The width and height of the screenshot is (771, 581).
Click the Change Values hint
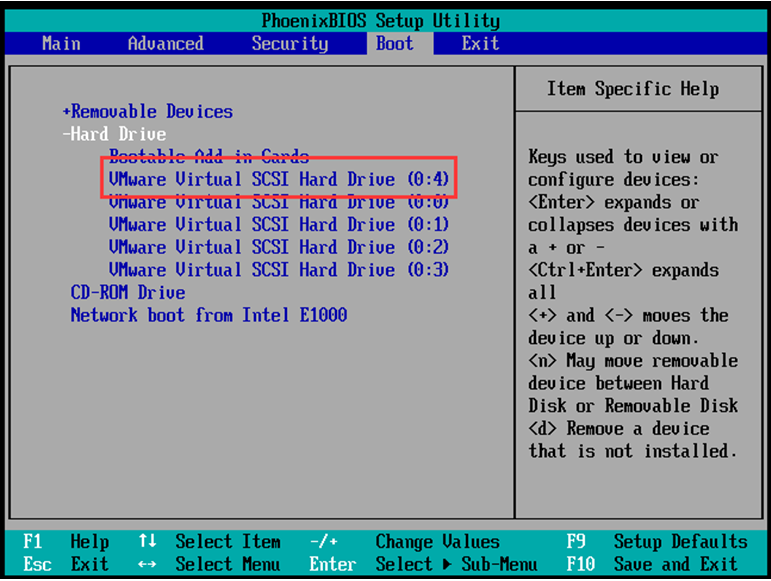(x=438, y=542)
